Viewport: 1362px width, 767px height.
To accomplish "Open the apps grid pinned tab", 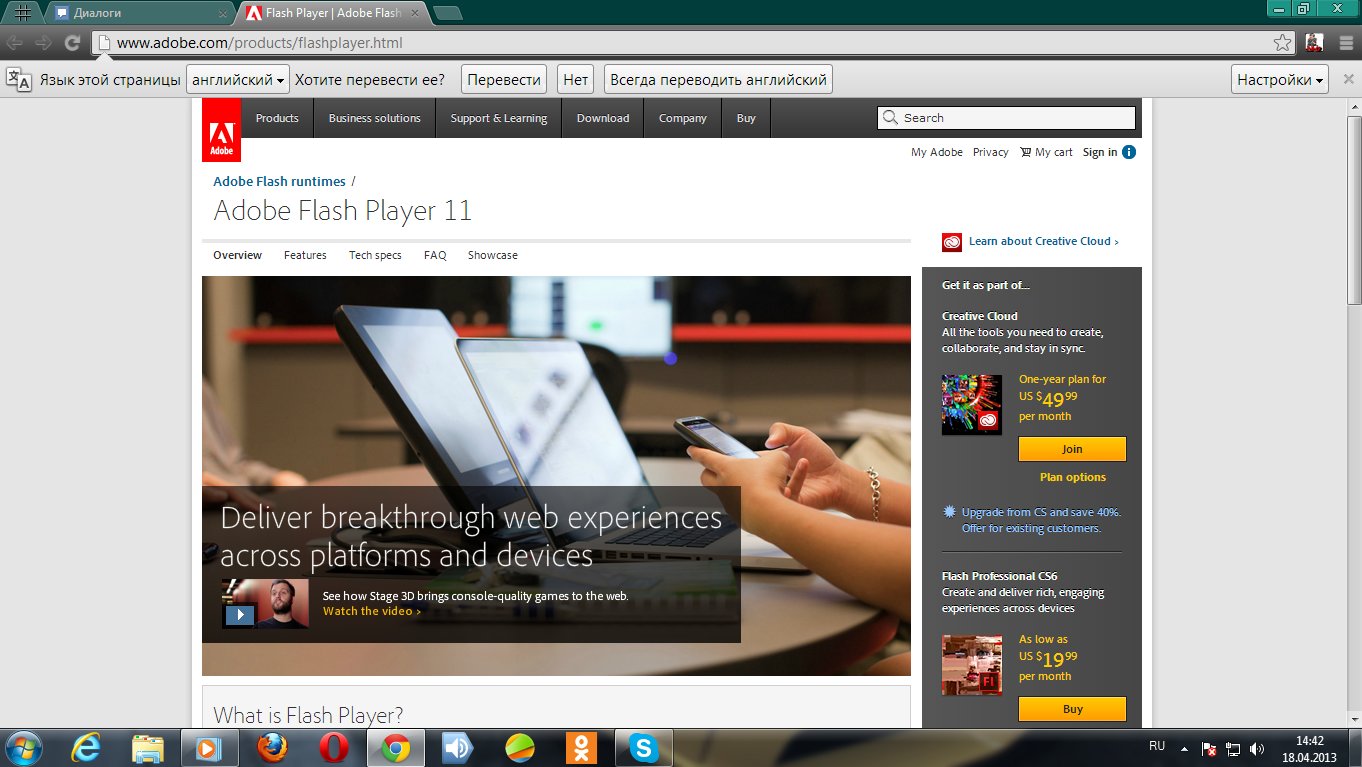I will click(23, 13).
